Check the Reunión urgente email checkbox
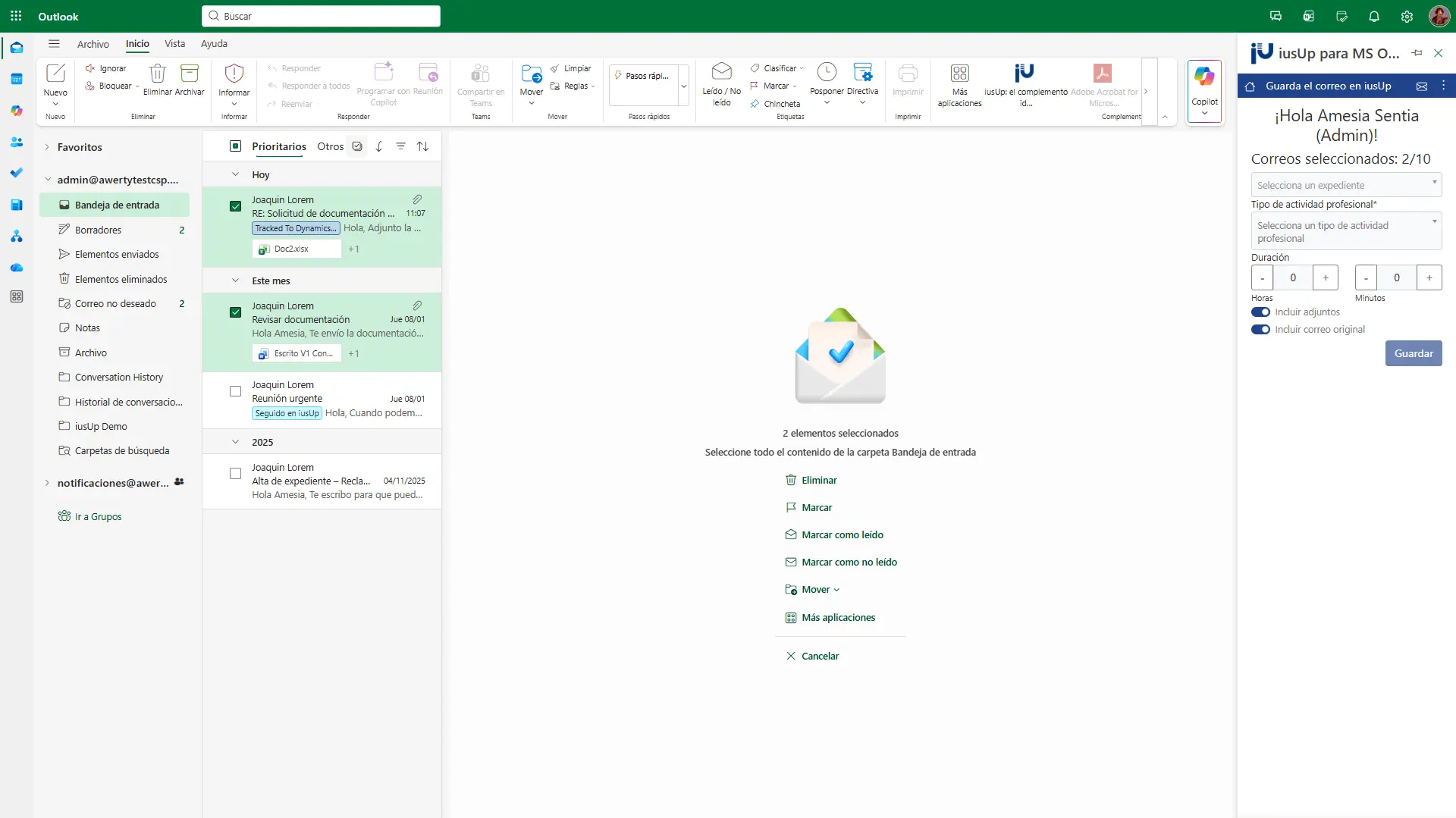The width and height of the screenshot is (1456, 818). click(235, 392)
